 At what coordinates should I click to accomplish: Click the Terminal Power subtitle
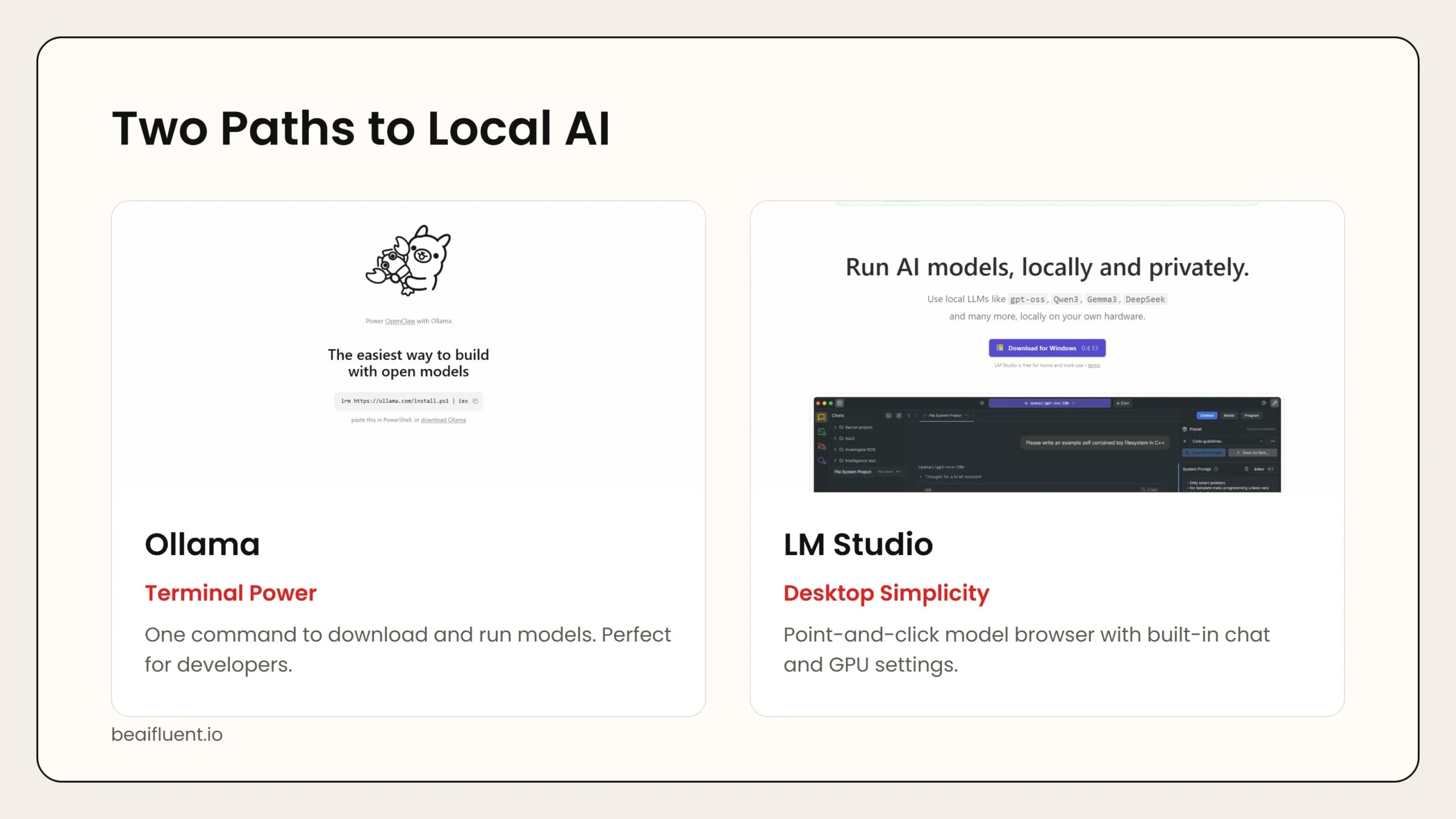(x=230, y=593)
